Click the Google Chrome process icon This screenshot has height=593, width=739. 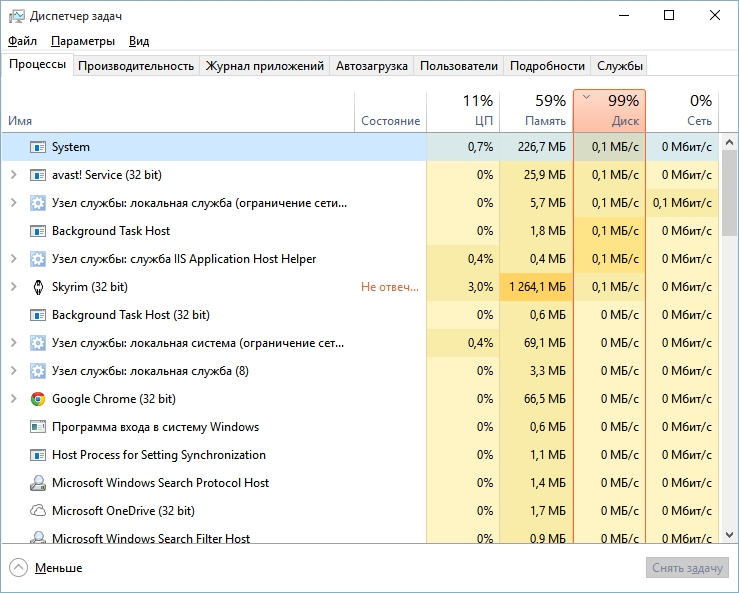(x=38, y=399)
